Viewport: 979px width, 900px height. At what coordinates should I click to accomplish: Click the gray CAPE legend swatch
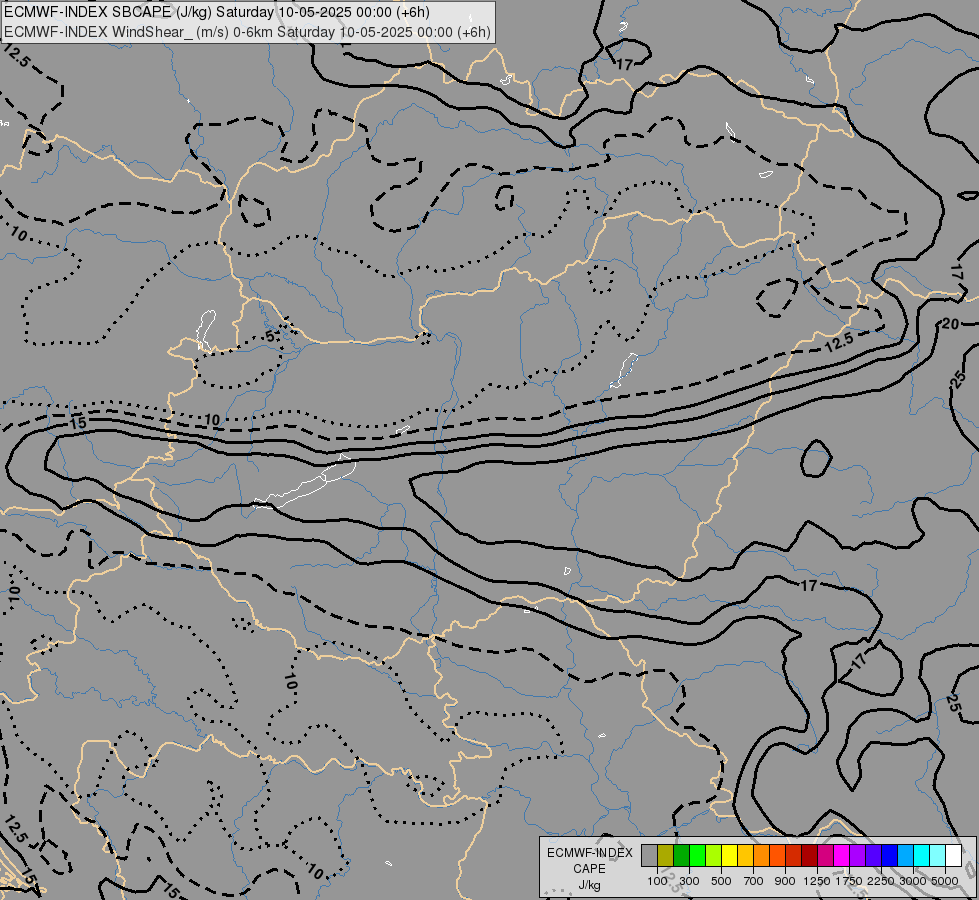pos(649,855)
